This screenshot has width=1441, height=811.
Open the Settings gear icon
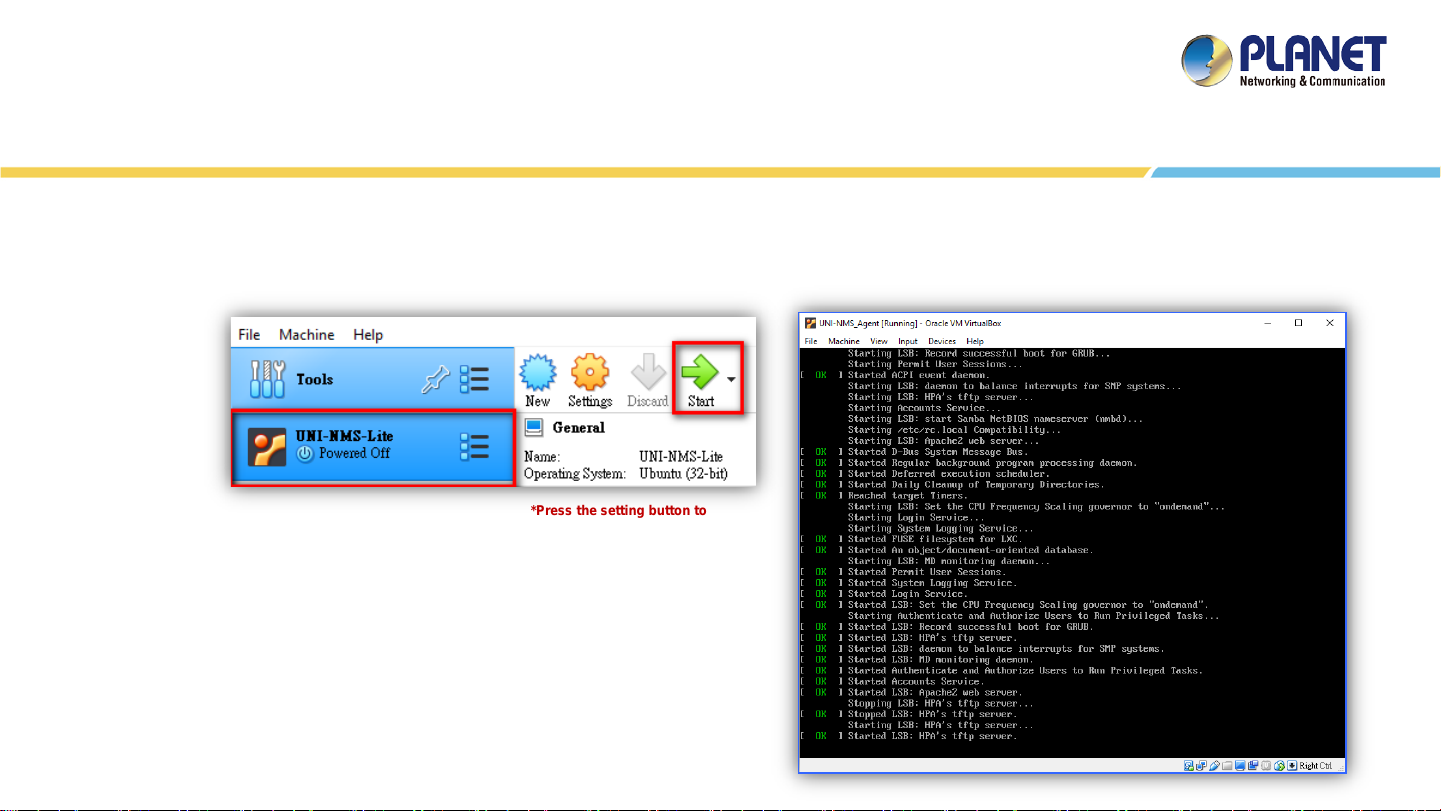tap(590, 371)
